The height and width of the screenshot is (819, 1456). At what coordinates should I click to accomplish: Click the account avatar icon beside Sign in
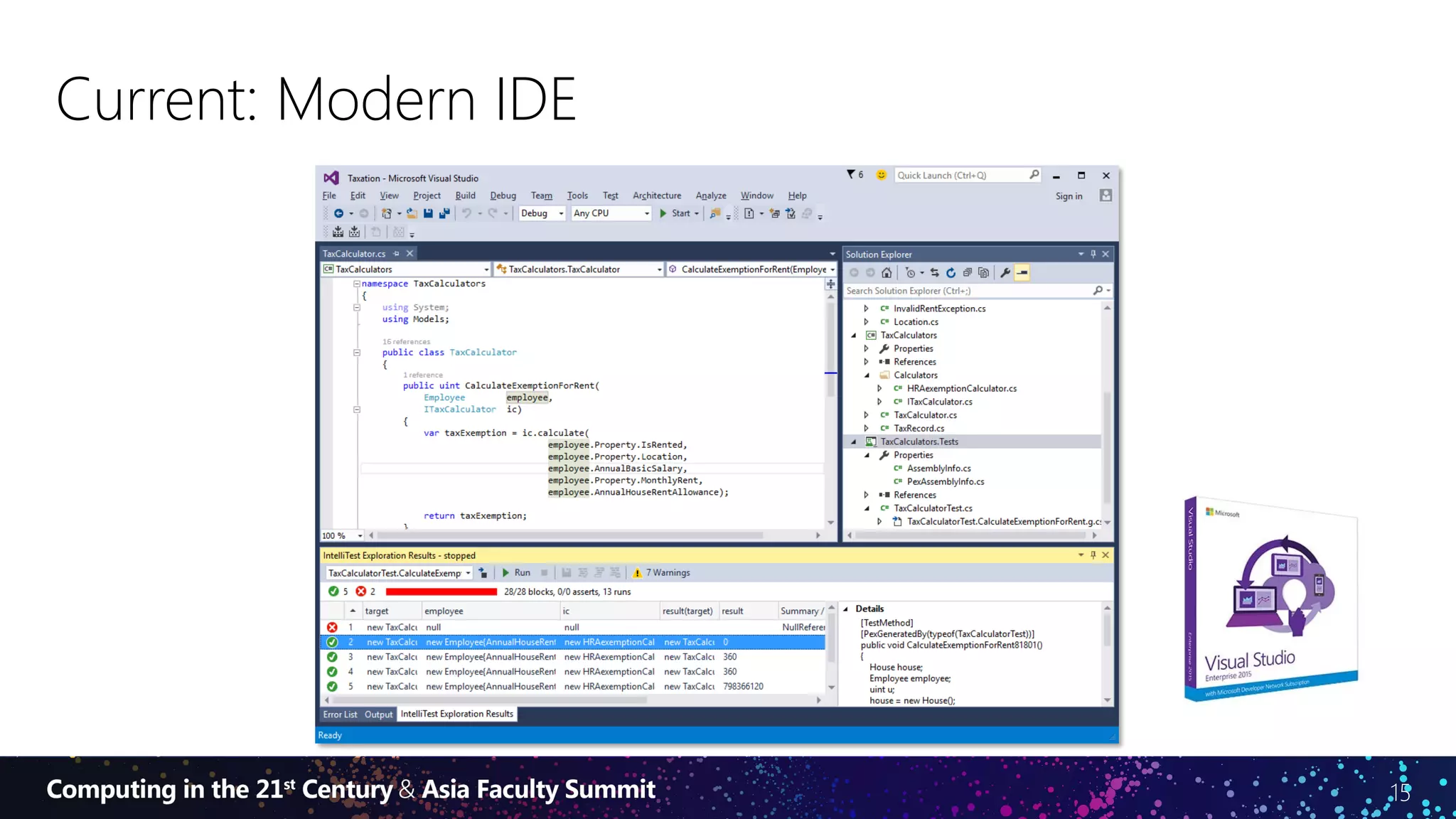click(x=1106, y=196)
